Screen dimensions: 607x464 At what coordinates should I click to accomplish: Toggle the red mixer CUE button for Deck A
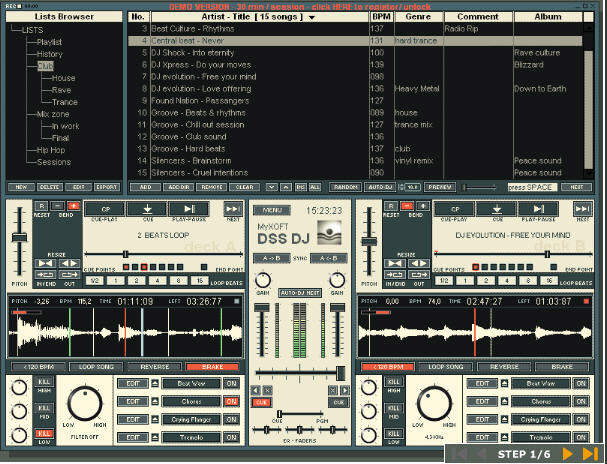pos(262,402)
